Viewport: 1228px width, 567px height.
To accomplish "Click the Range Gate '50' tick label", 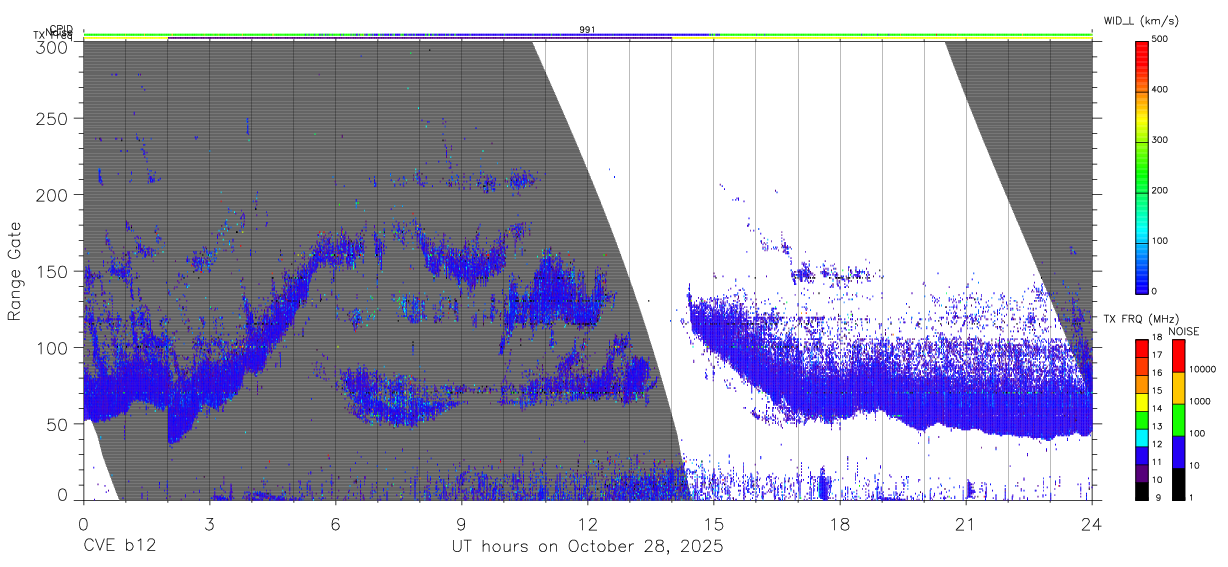I will tap(57, 424).
